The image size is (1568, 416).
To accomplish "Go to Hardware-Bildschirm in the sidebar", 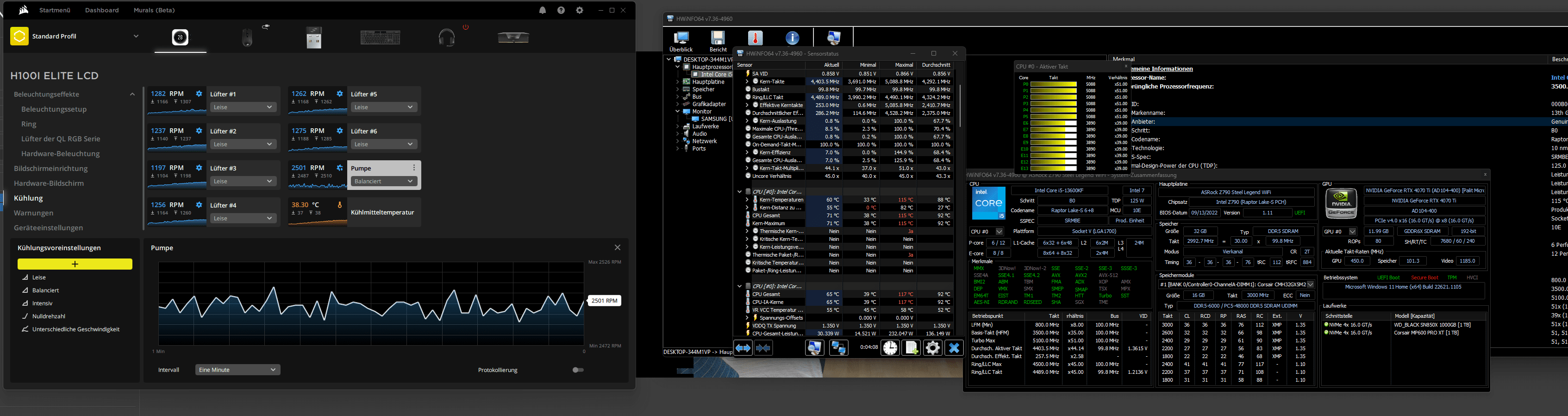I will (x=49, y=183).
